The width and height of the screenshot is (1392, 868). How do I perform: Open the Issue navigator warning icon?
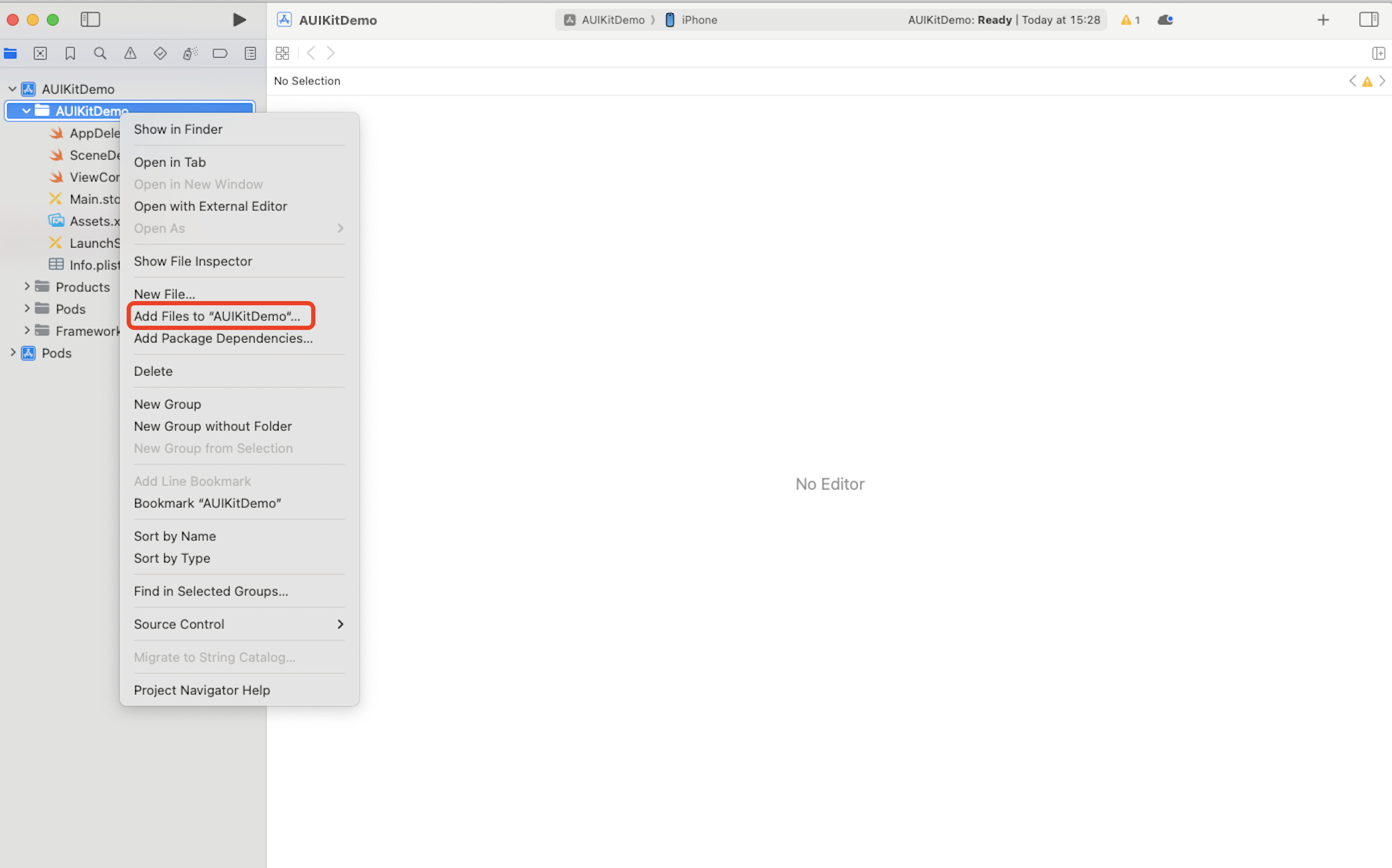pos(130,53)
